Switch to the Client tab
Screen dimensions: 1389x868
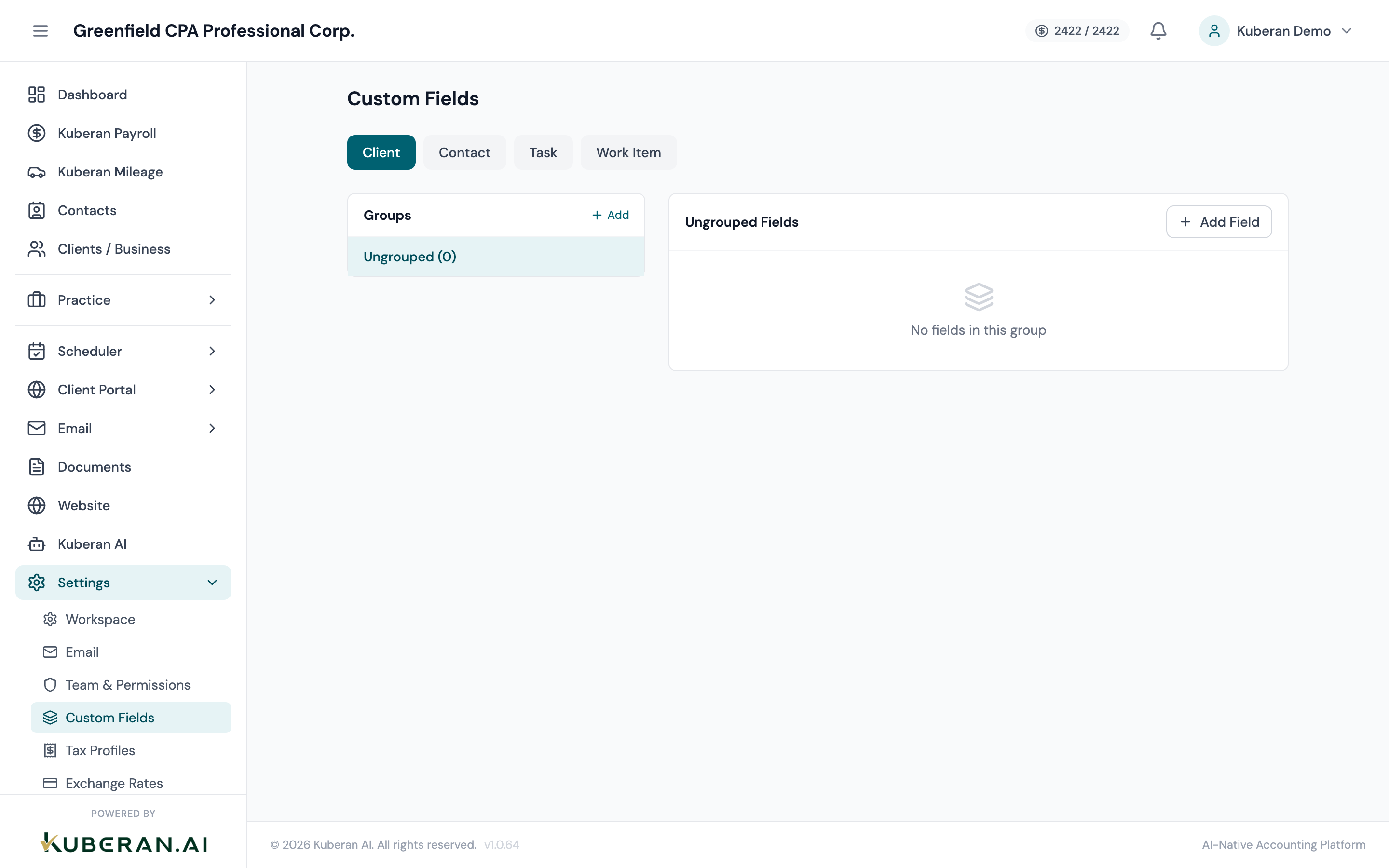(x=381, y=152)
